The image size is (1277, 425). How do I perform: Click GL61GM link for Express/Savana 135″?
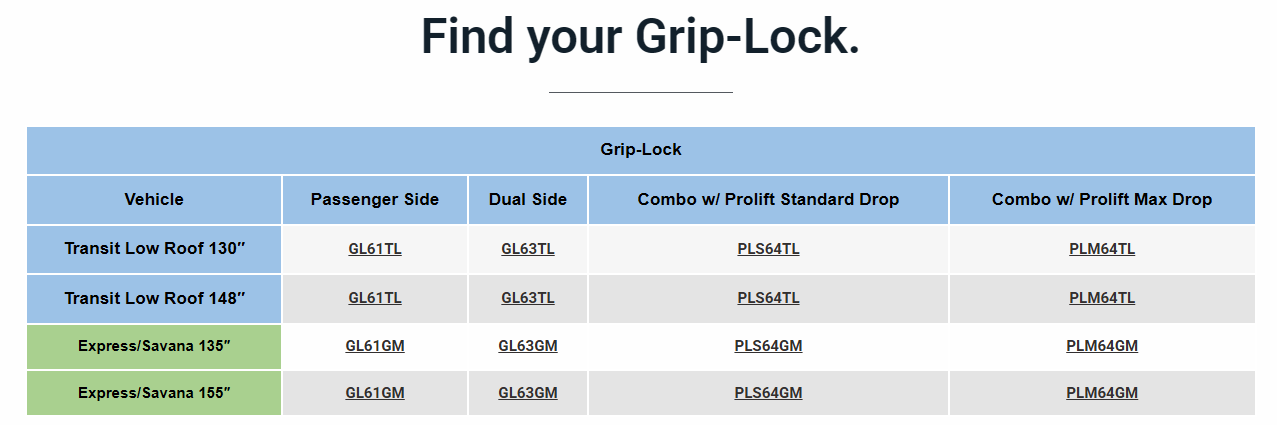coord(375,346)
